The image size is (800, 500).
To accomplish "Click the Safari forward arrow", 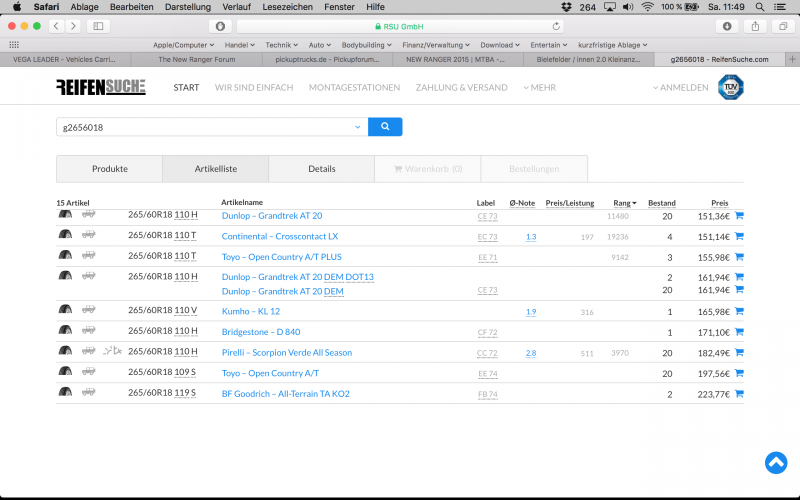I will pyautogui.click(x=73, y=26).
